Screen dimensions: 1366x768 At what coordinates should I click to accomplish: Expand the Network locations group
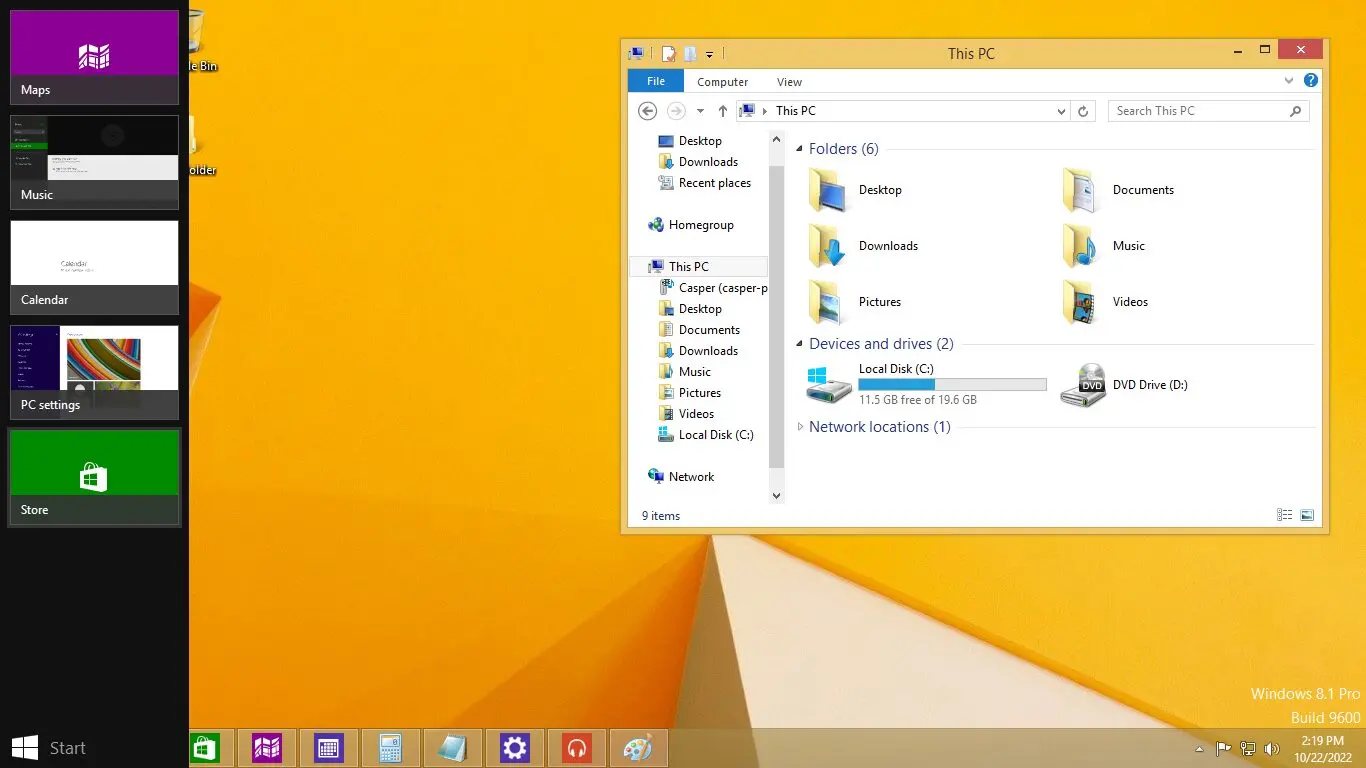click(x=800, y=427)
